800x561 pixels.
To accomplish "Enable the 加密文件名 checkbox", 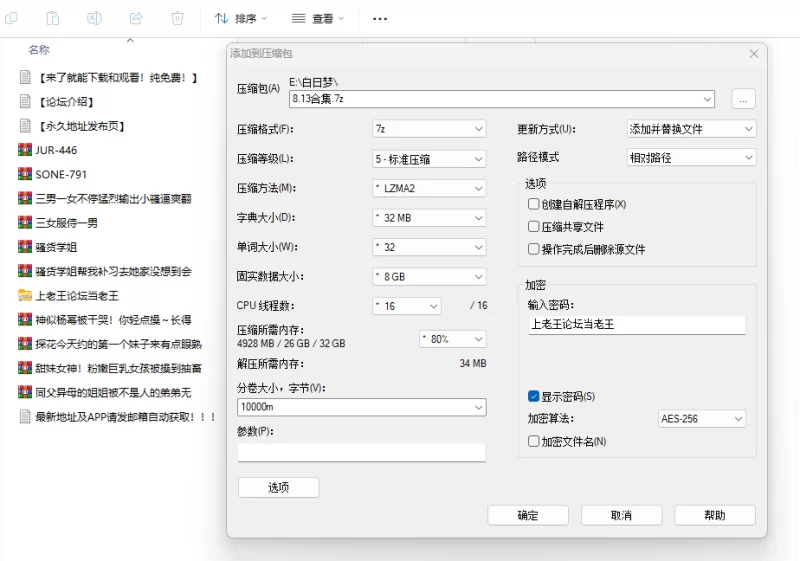I will click(x=533, y=441).
